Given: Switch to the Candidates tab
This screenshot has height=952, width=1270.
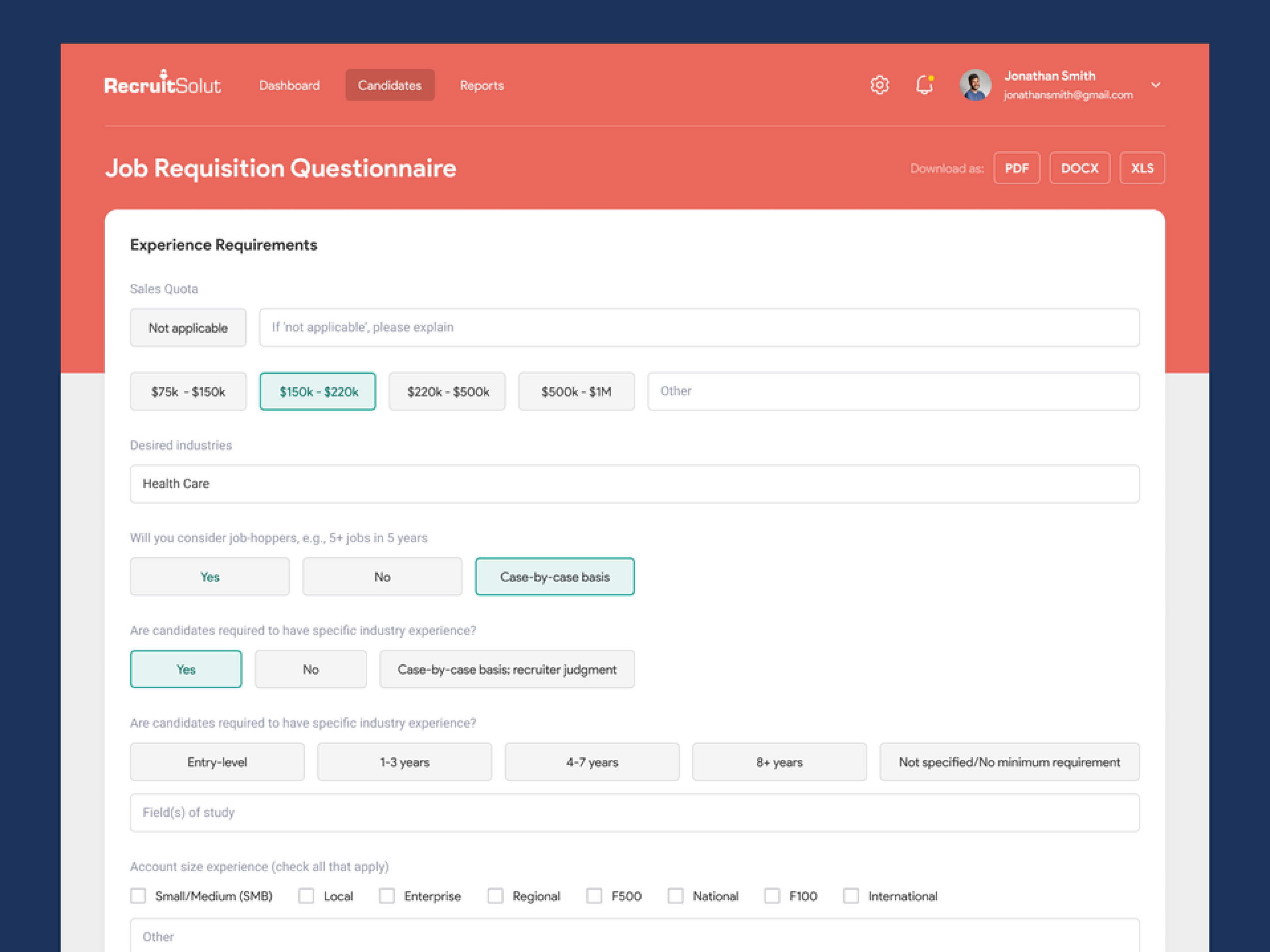Looking at the screenshot, I should [389, 86].
